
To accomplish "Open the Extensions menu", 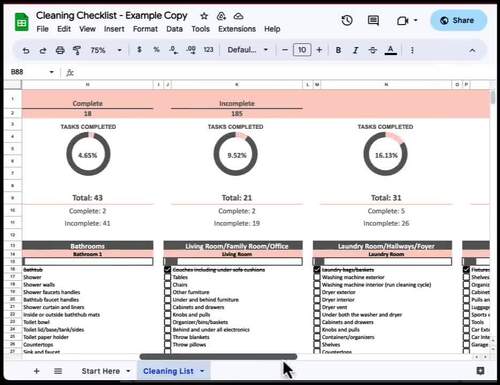I will pos(237,29).
